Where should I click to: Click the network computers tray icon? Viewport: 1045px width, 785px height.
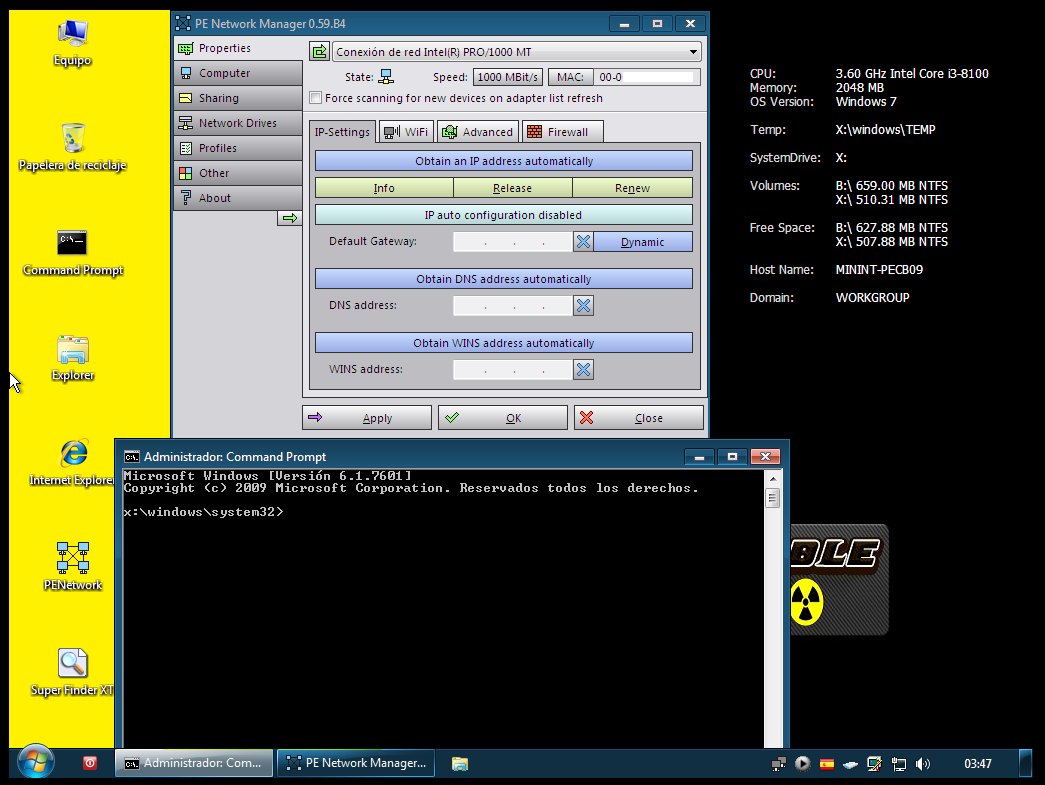[778, 764]
